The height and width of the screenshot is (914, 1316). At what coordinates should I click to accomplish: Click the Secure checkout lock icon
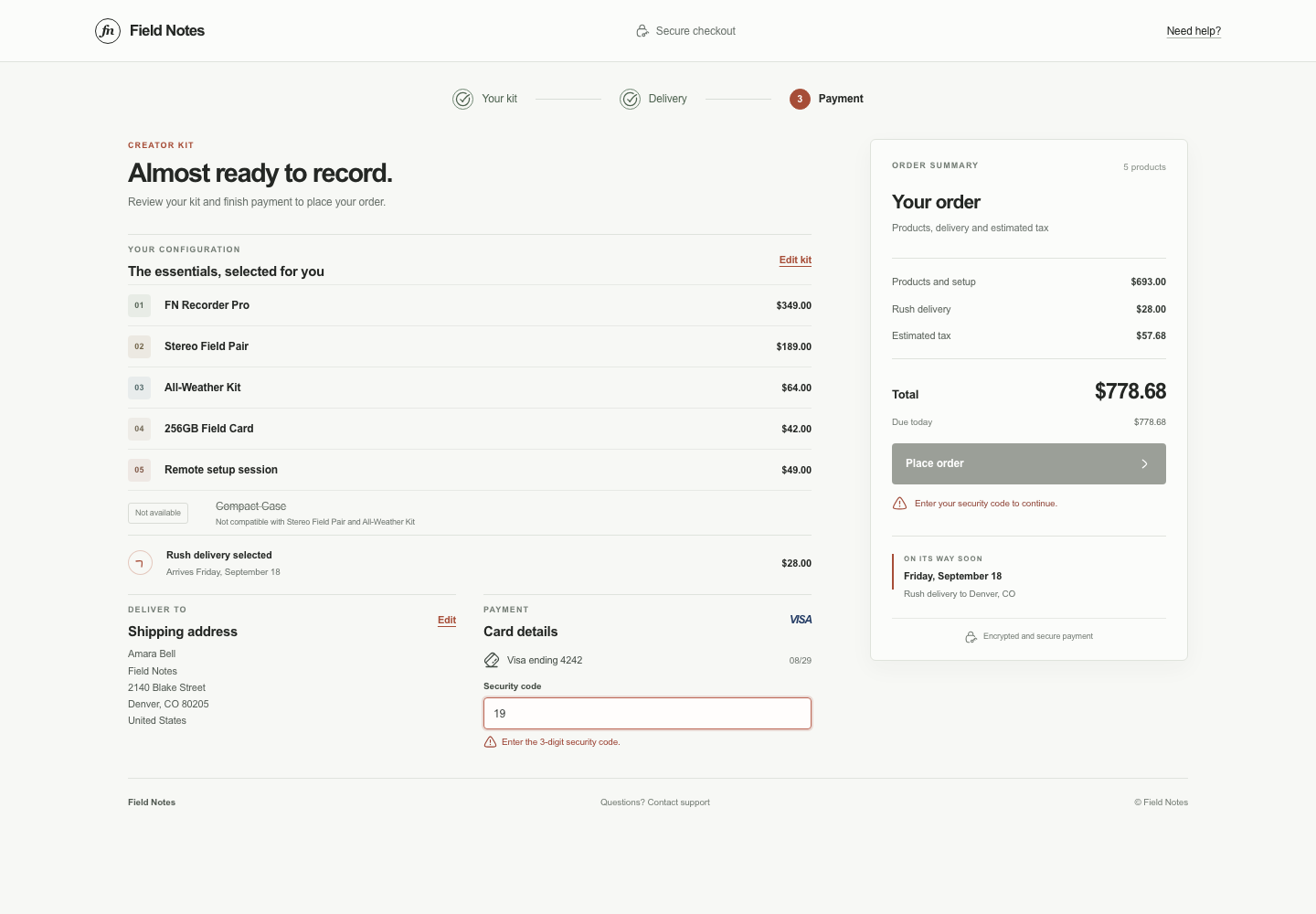(x=642, y=31)
